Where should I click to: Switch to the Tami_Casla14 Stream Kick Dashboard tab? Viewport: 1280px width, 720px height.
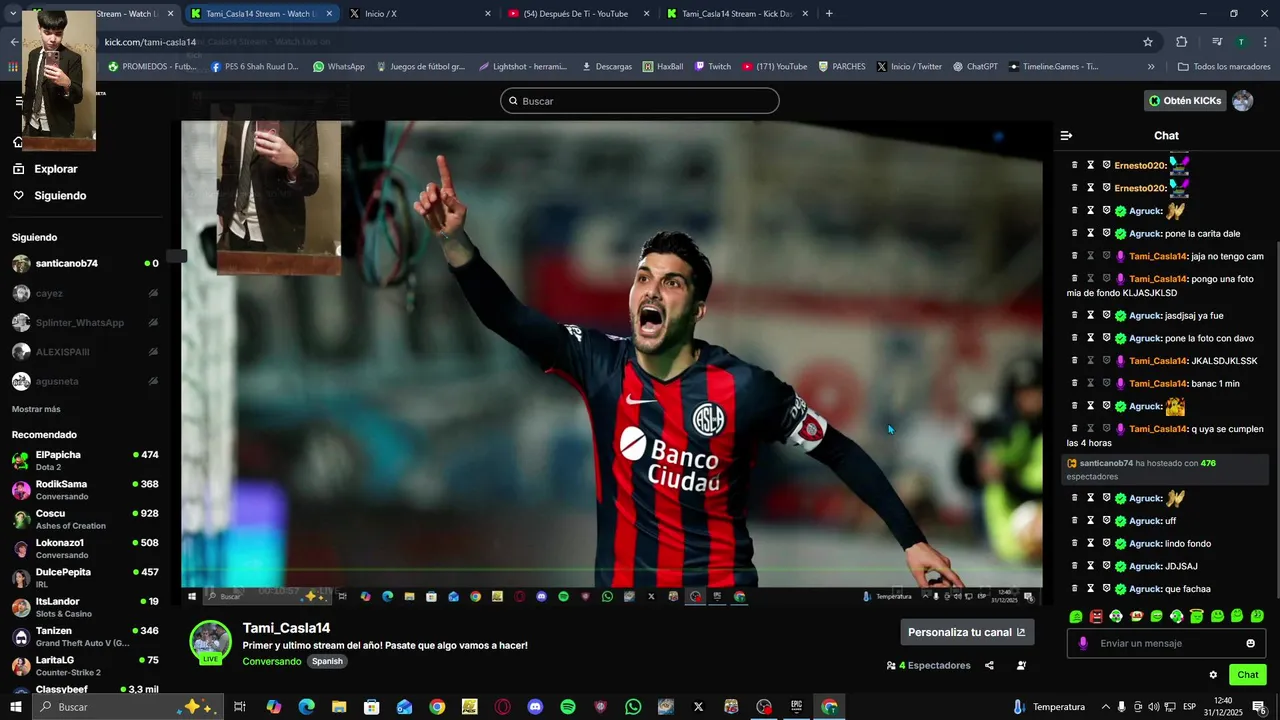point(738,14)
